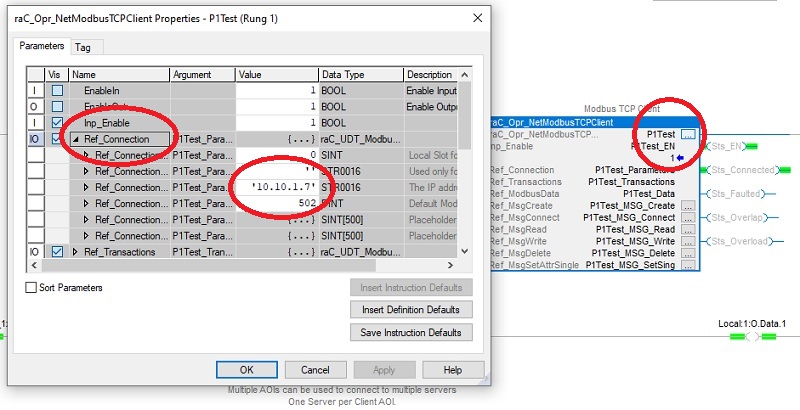
Task: Toggle the Sort Parameters checkbox
Action: point(31,288)
